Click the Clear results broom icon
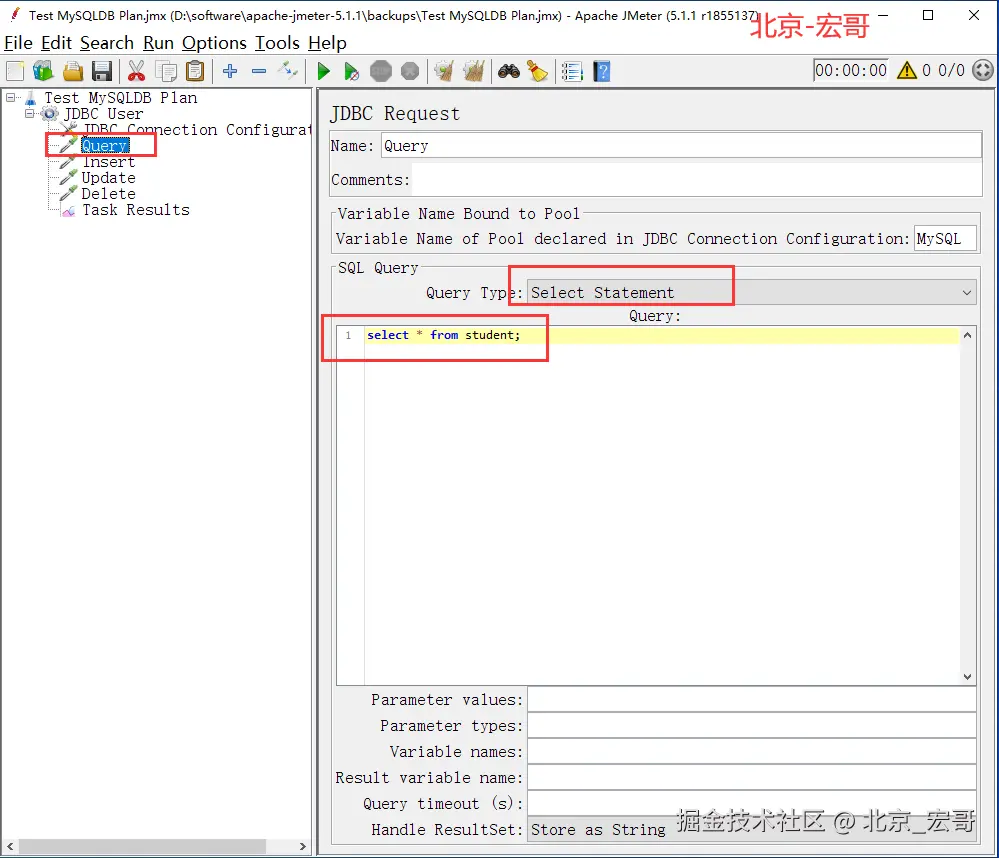The height and width of the screenshot is (858, 999). pos(444,71)
